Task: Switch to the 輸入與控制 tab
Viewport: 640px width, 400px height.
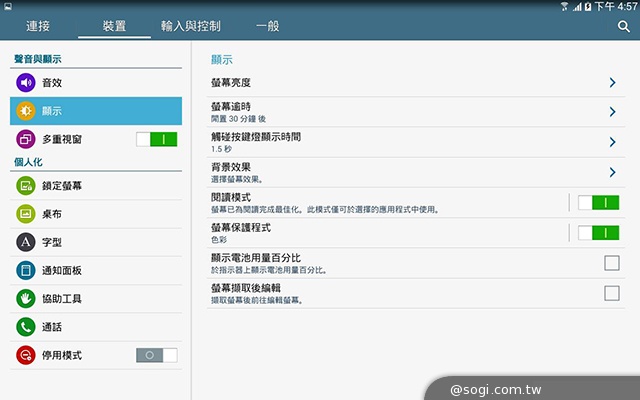Action: coord(191,26)
